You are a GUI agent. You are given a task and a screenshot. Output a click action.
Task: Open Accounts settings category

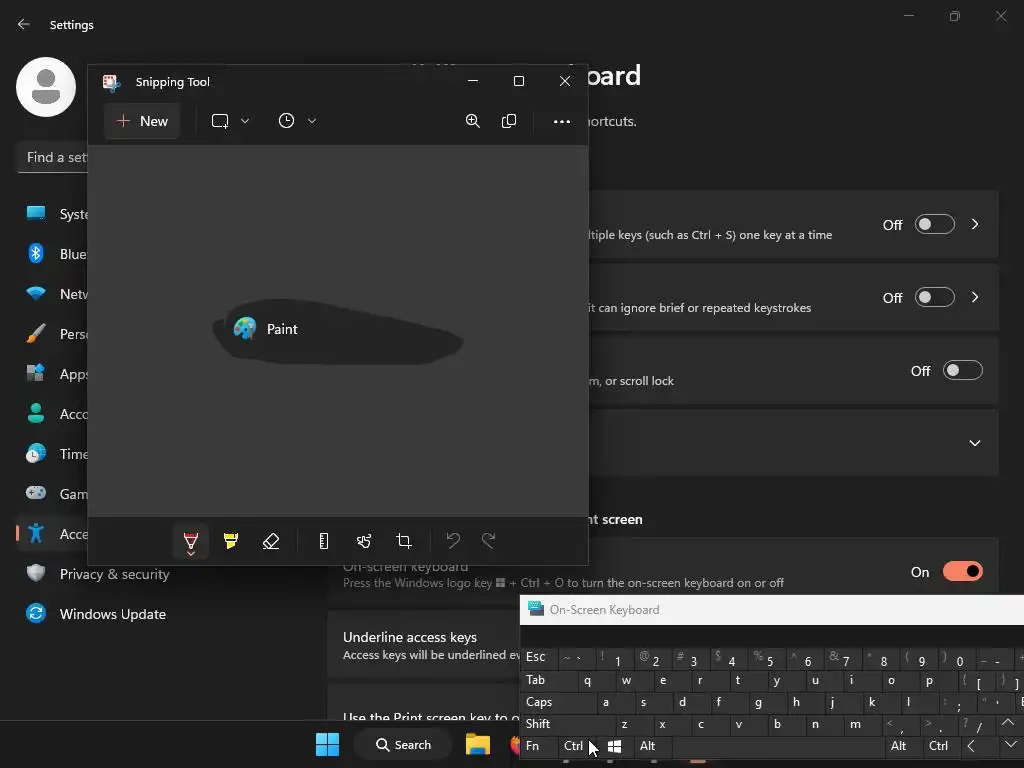[56, 413]
